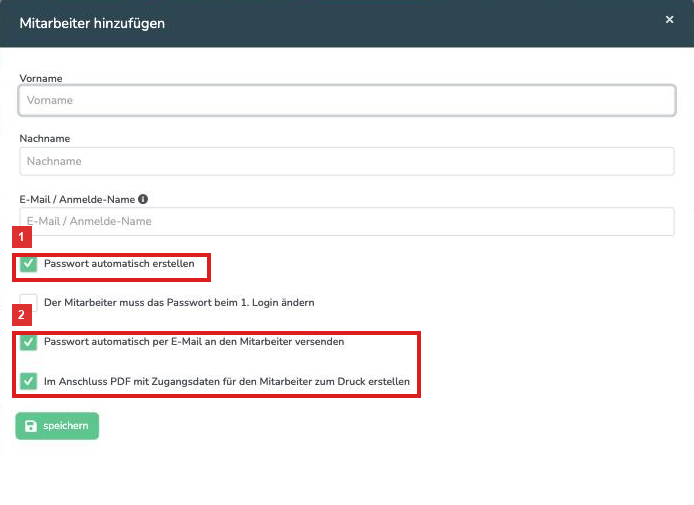Focus the Vorname input field
This screenshot has width=694, height=505.
(x=347, y=100)
